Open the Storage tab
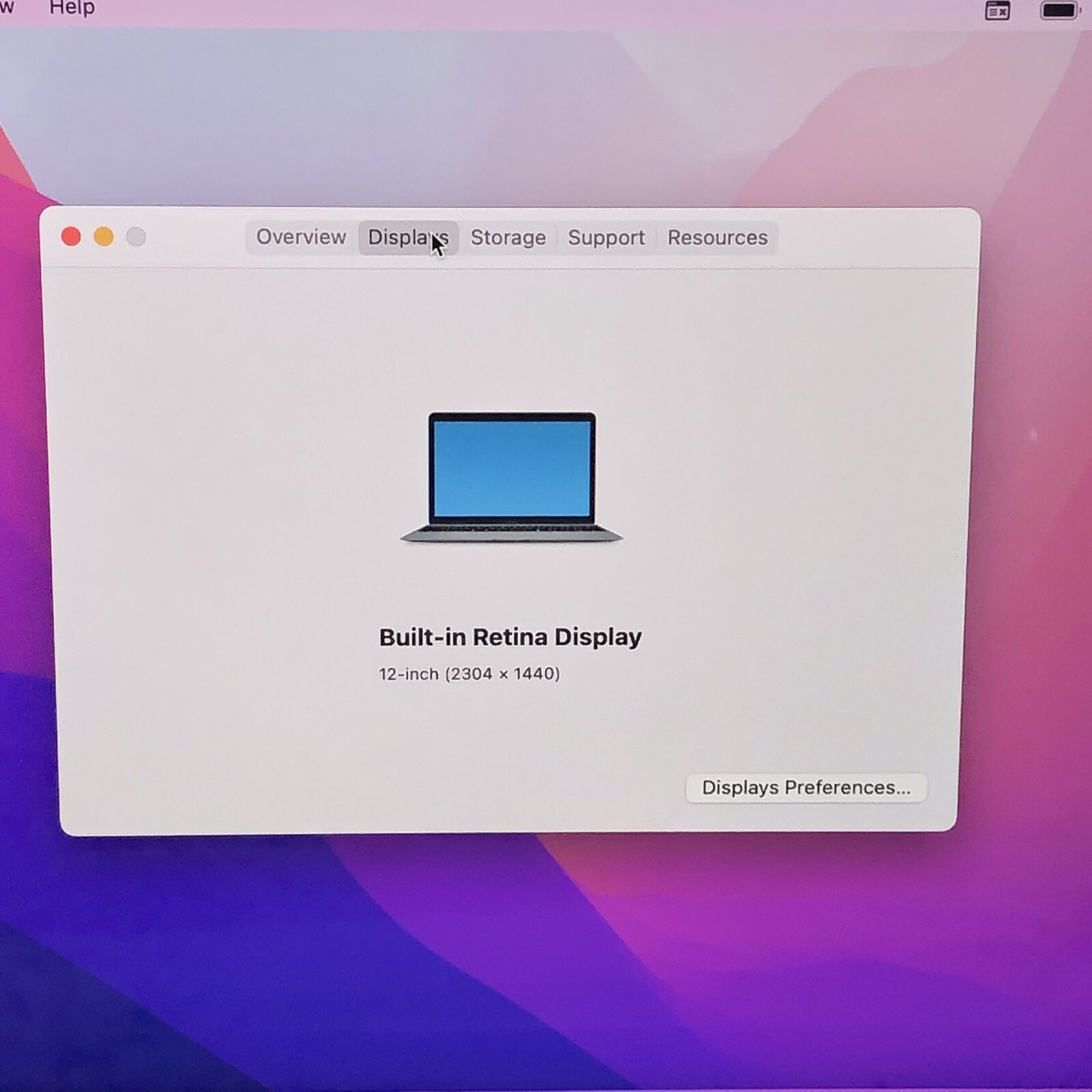 [x=508, y=238]
